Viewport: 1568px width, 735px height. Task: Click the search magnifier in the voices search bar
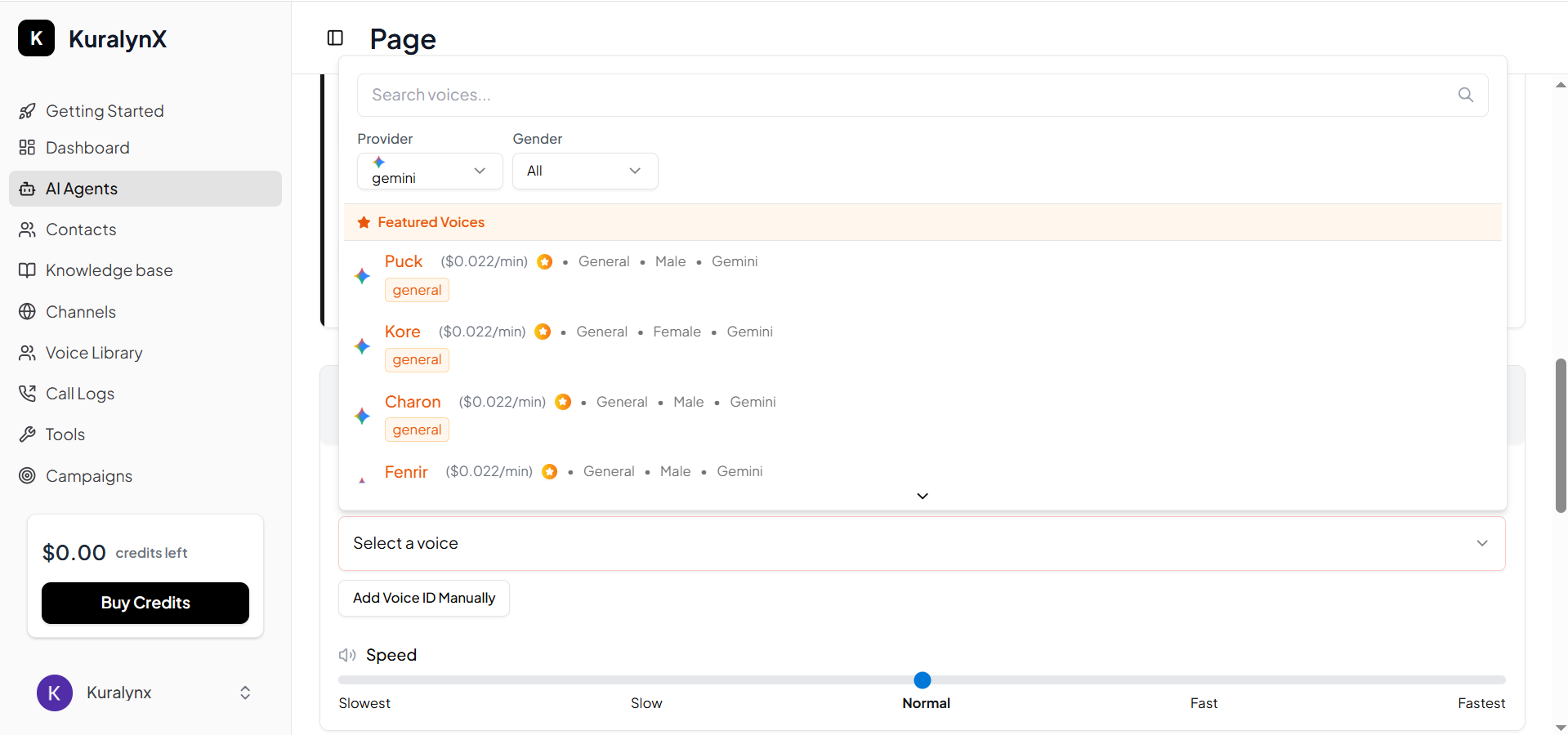(x=1465, y=95)
